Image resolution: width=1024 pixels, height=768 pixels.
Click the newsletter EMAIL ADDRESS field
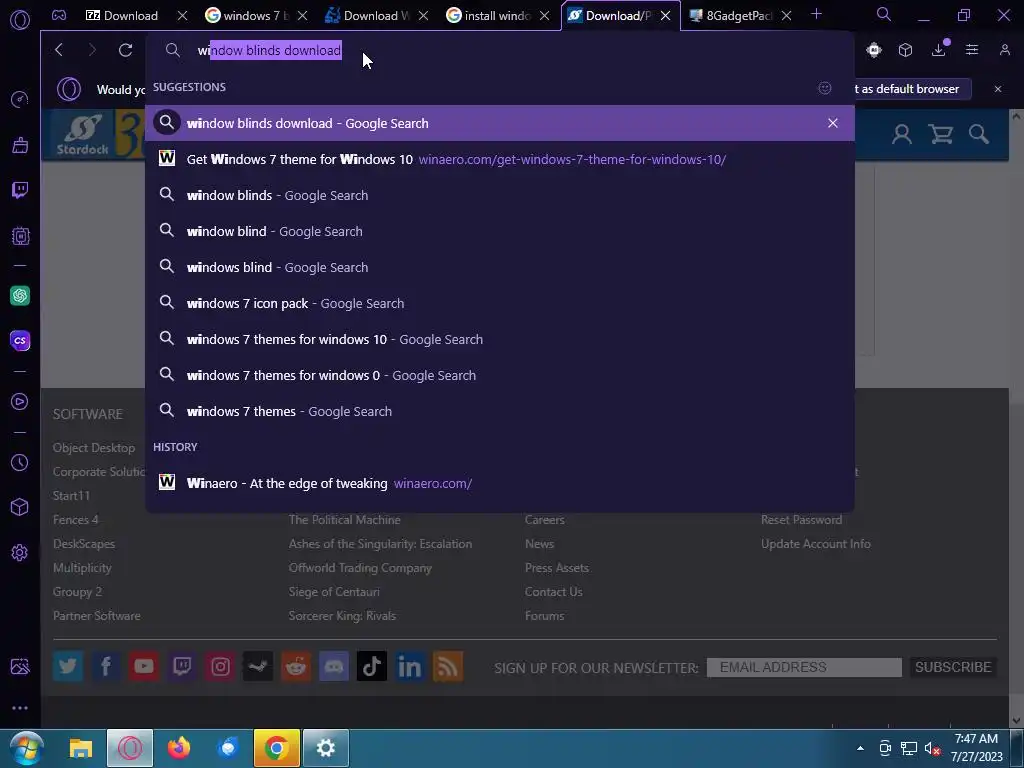(804, 667)
